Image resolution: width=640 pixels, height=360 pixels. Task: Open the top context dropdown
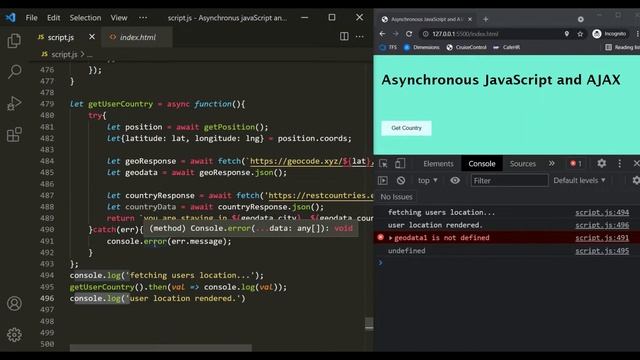(x=427, y=180)
